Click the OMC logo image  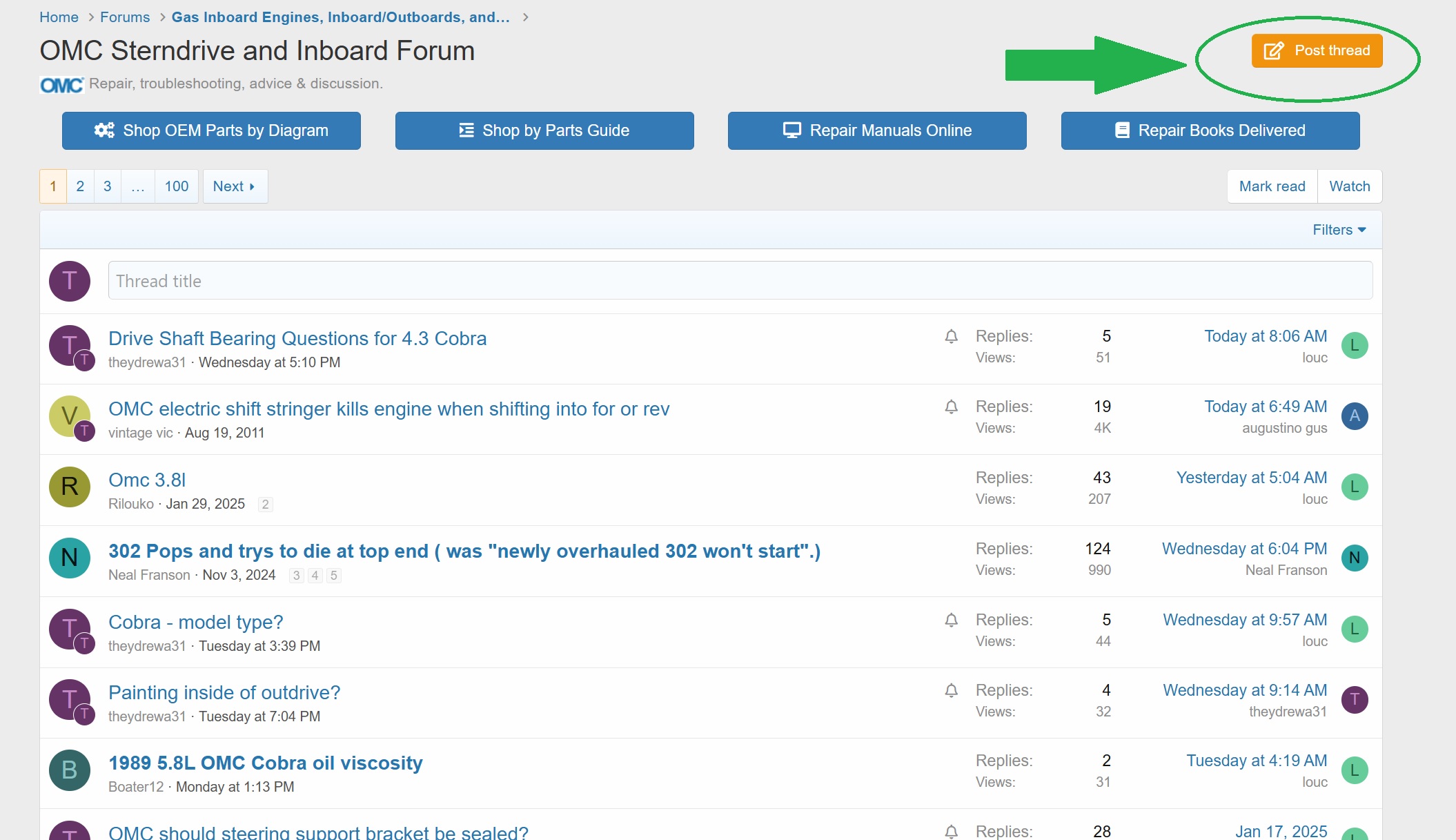click(x=62, y=84)
